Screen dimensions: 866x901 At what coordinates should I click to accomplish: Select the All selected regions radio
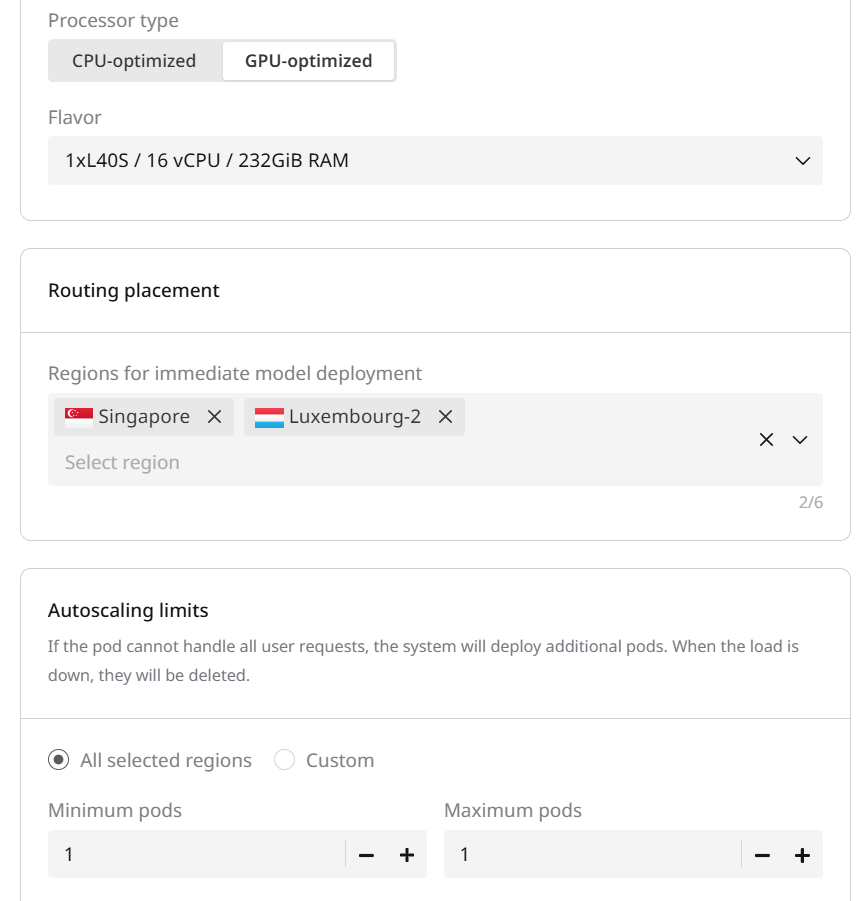(59, 760)
